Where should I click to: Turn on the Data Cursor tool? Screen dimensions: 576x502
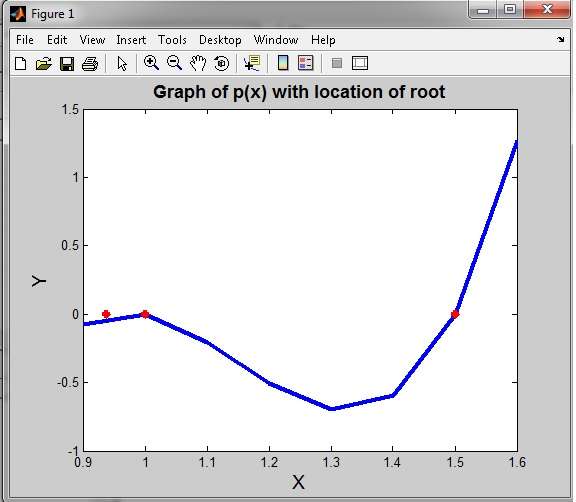click(252, 63)
